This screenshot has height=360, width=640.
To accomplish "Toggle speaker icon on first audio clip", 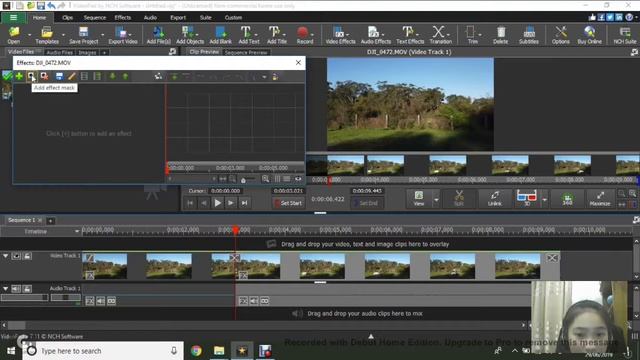I will click(x=100, y=301).
